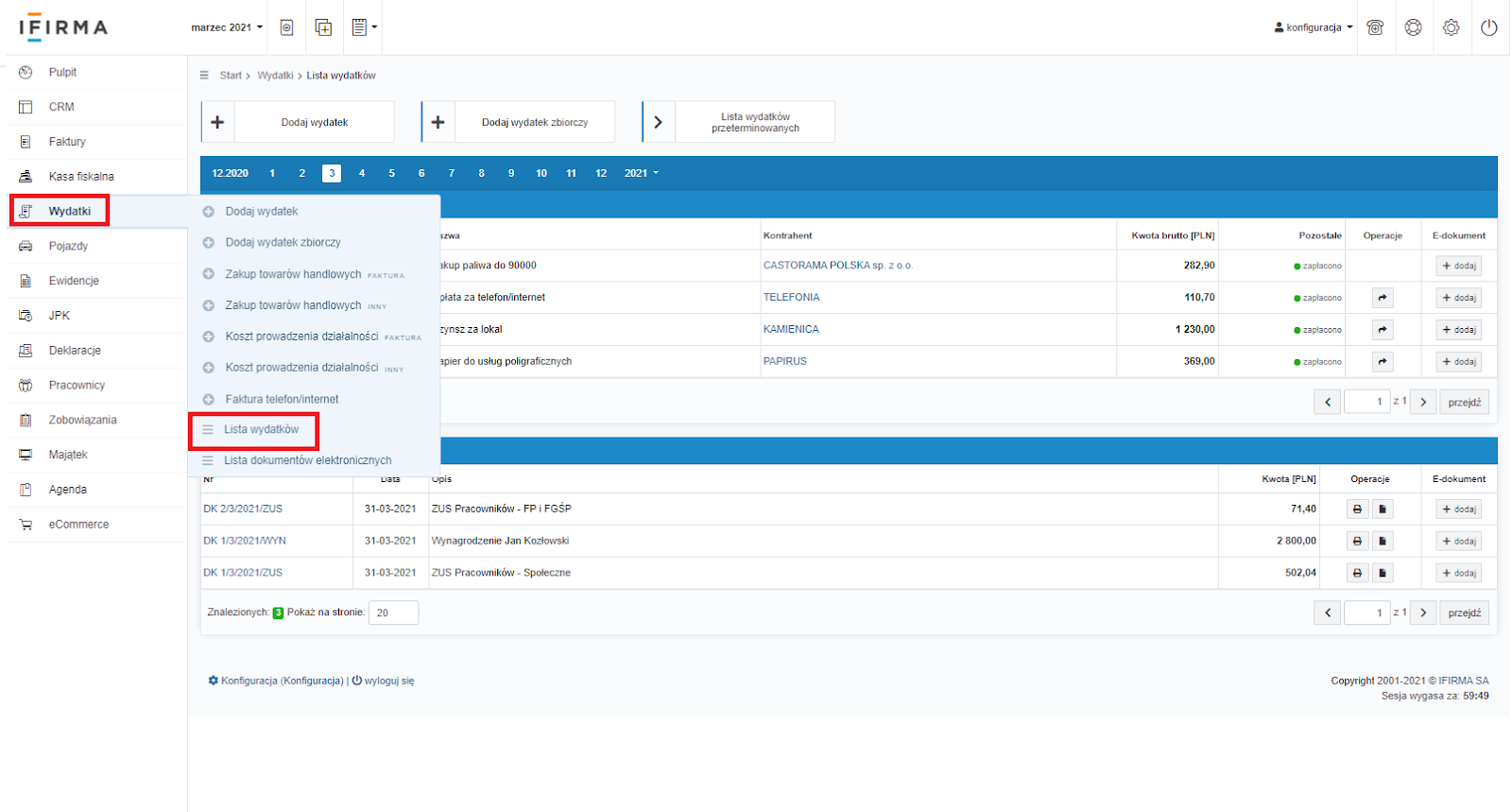This screenshot has height=812, width=1512.
Task: Open Deklaracje in the sidebar
Action: click(x=75, y=351)
